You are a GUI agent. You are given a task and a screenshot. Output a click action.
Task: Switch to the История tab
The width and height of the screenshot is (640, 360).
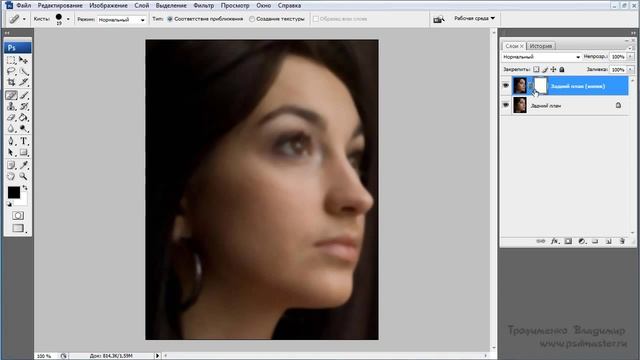(541, 46)
